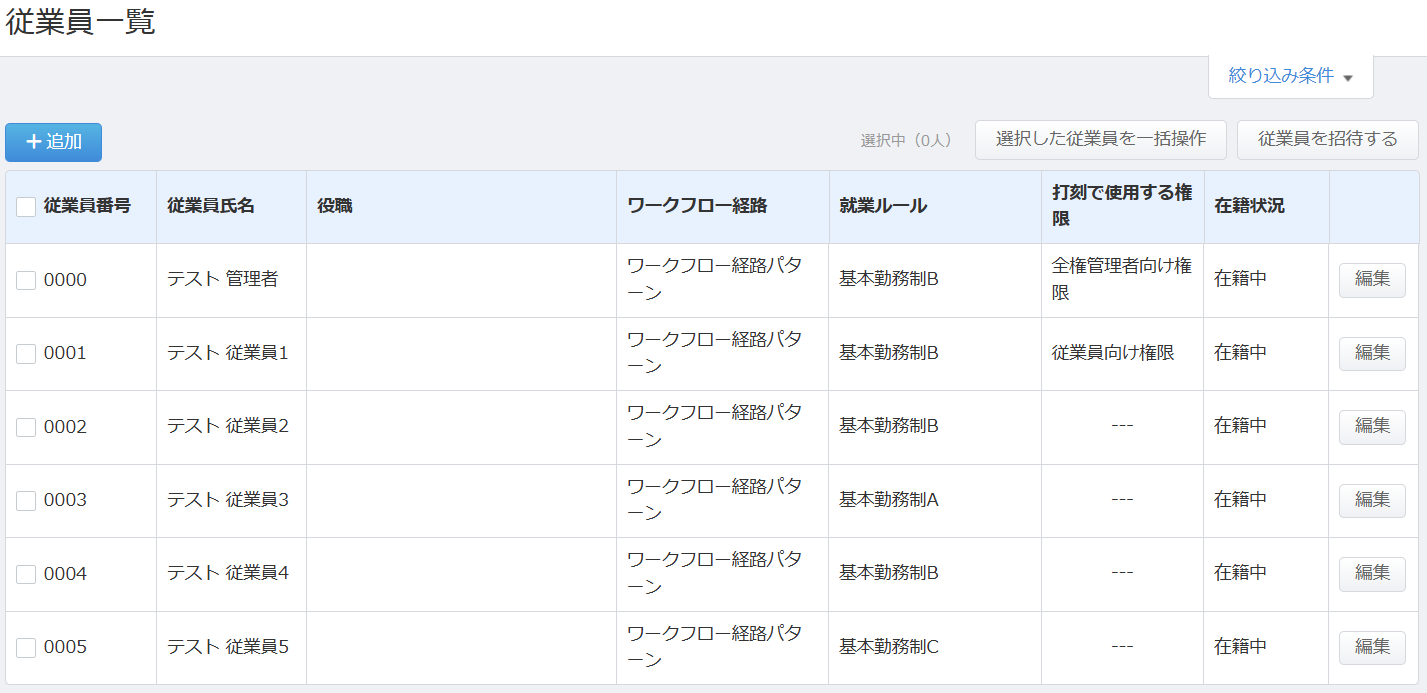Click 編集 for テスト 管理者 row
Screen dimensions: 1427x693
[x=1371, y=280]
